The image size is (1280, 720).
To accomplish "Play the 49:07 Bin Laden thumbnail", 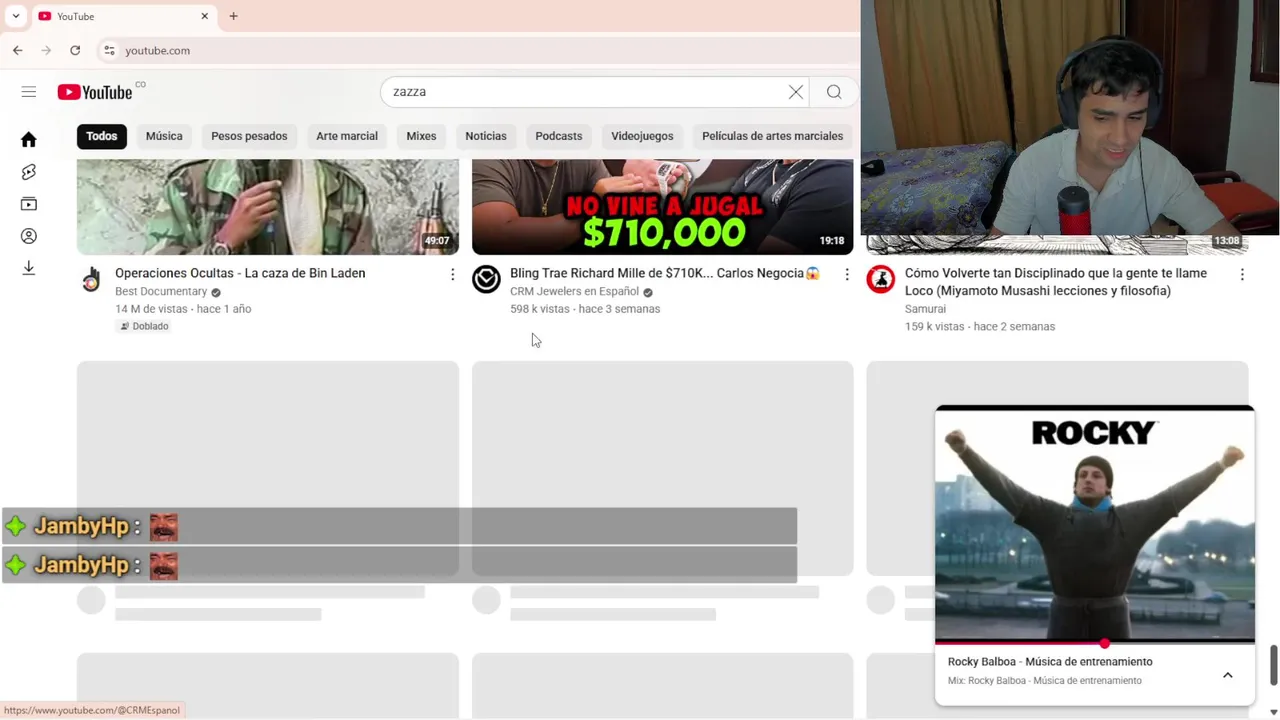I will pos(268,206).
